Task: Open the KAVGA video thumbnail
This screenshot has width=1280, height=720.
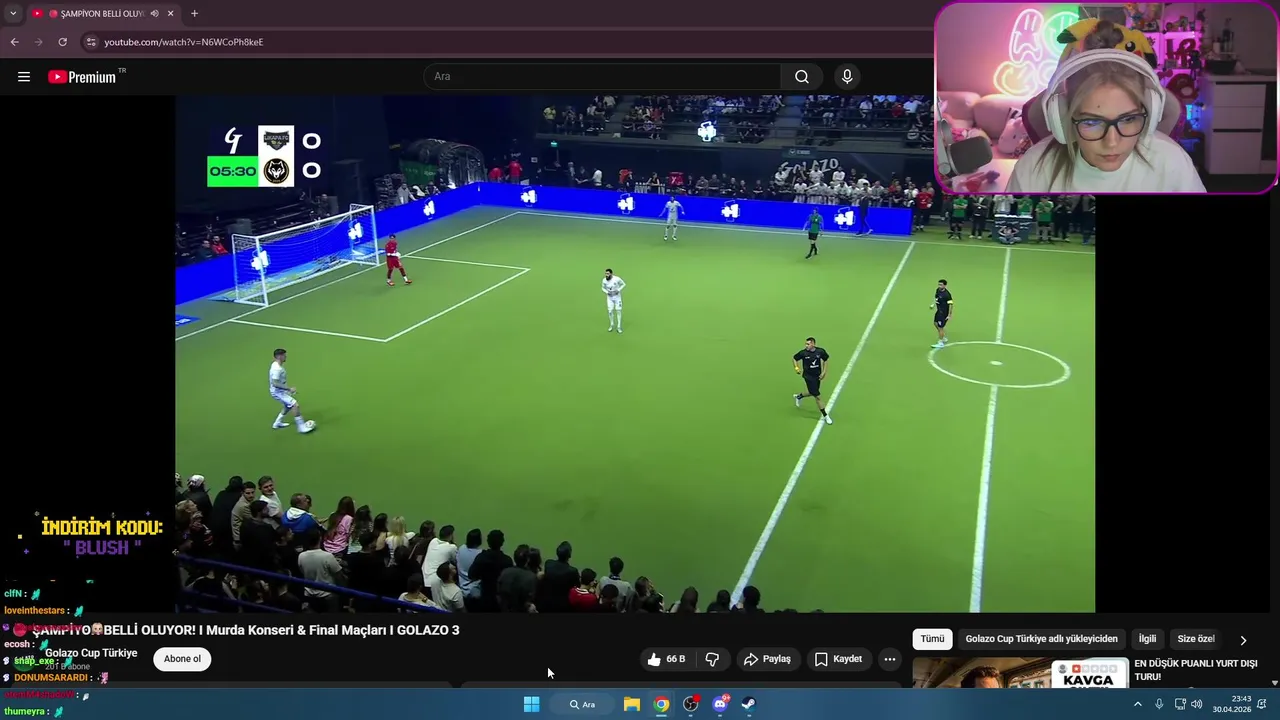Action: [1020, 673]
